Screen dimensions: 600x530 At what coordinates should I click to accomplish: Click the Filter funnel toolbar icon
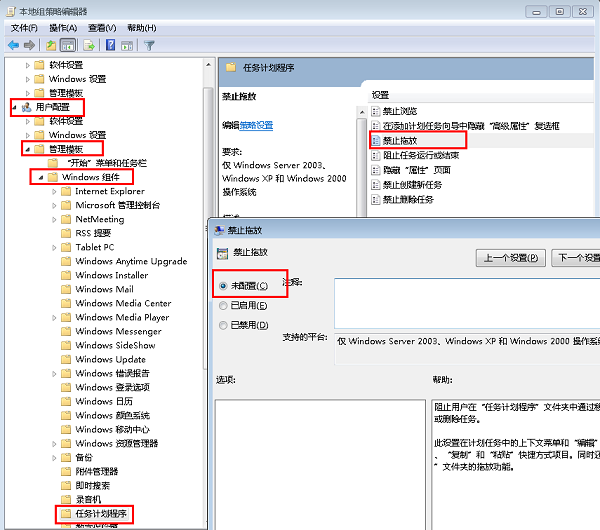149,45
